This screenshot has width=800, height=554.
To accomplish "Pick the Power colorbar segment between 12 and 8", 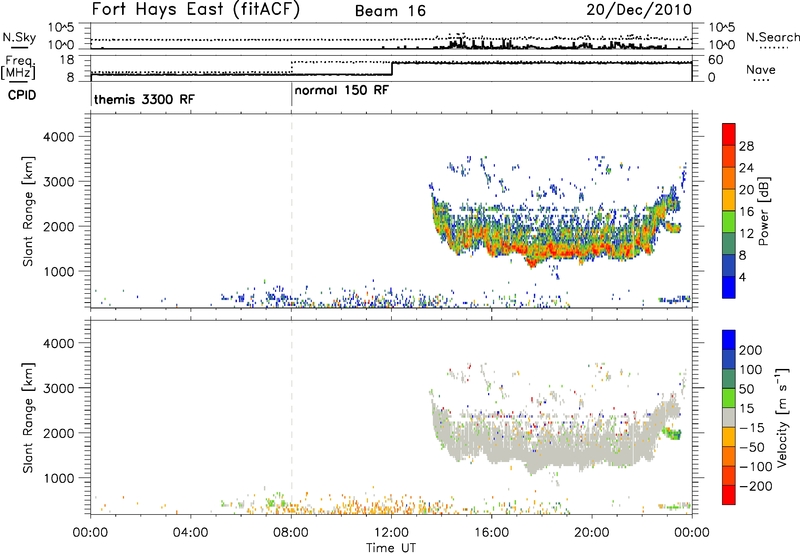I will tap(729, 244).
